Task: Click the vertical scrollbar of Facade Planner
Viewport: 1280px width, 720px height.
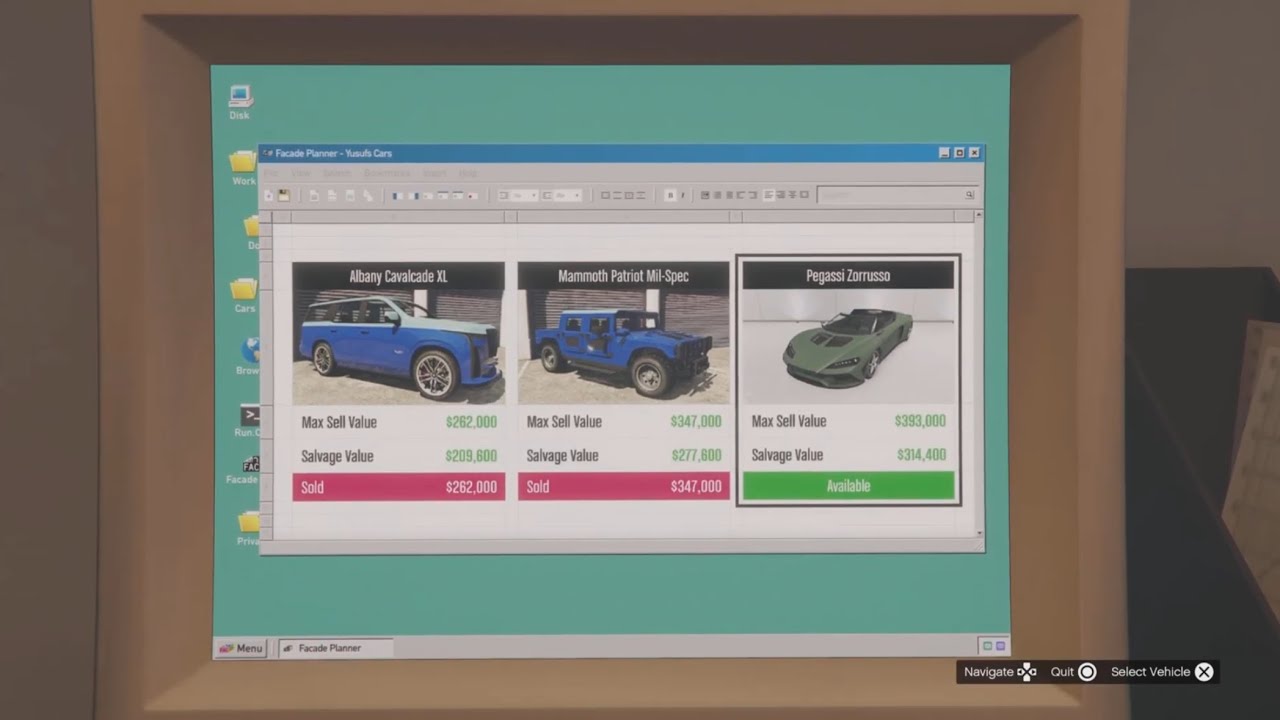Action: [979, 375]
